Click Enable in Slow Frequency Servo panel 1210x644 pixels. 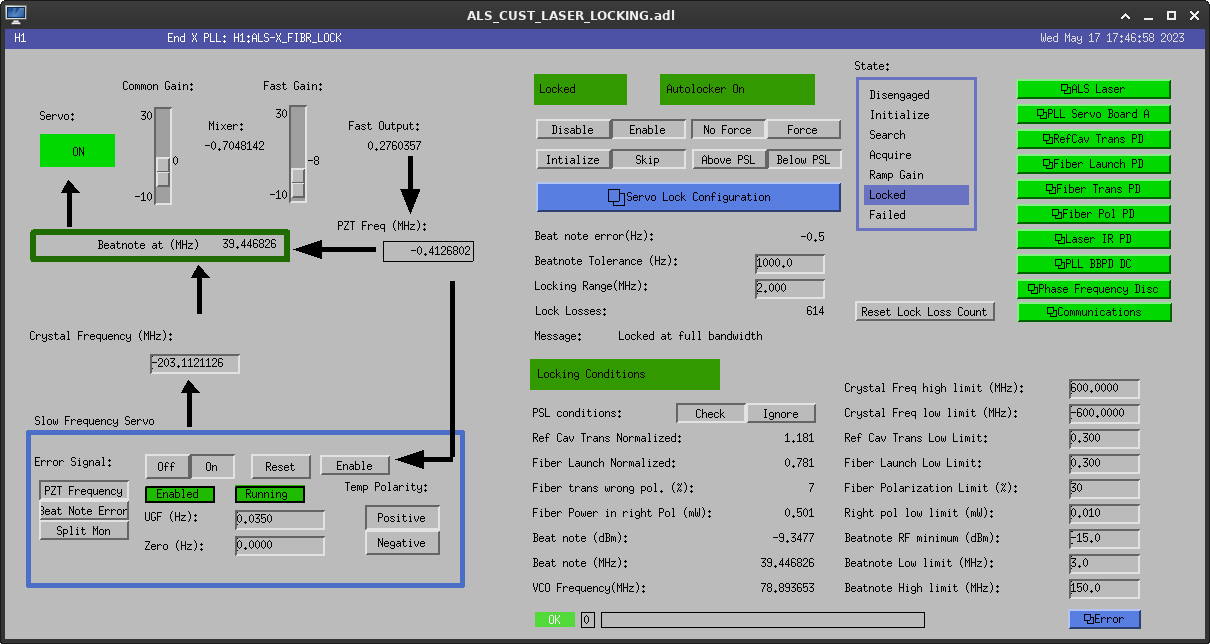(354, 466)
